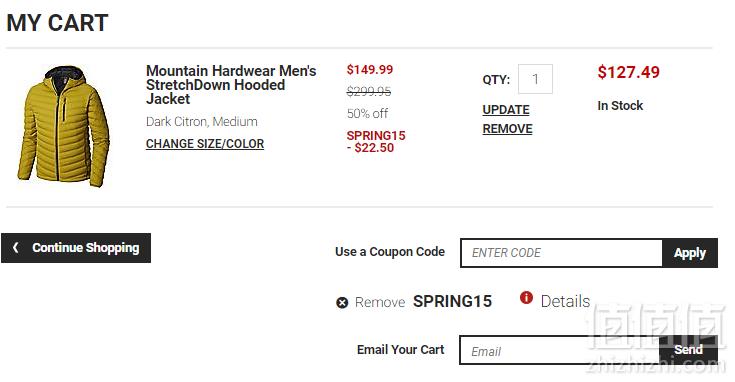This screenshot has width=735, height=382.
Task: Apply the coupon code
Action: coord(690,253)
